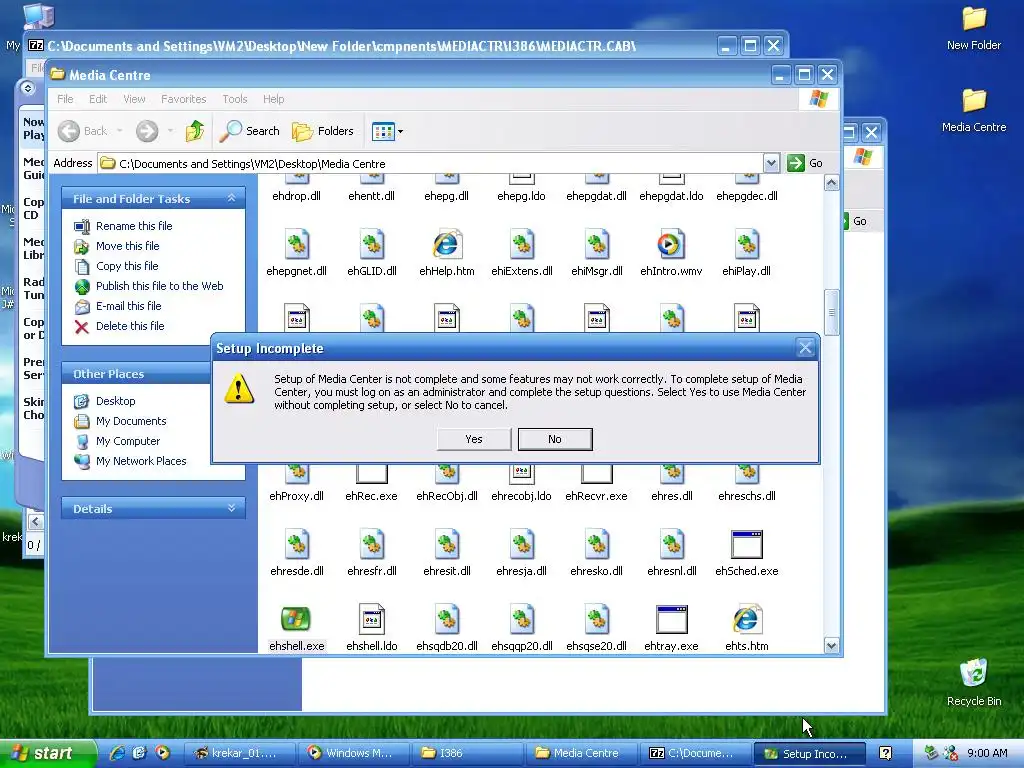This screenshot has width=1024, height=768.
Task: Open Recycle Bin desktop icon
Action: tap(974, 682)
